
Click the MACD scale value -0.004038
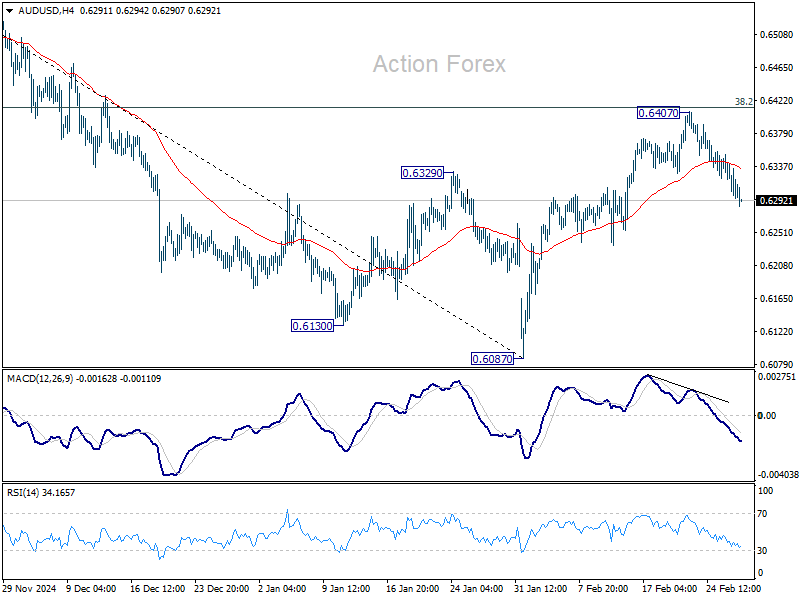778,474
